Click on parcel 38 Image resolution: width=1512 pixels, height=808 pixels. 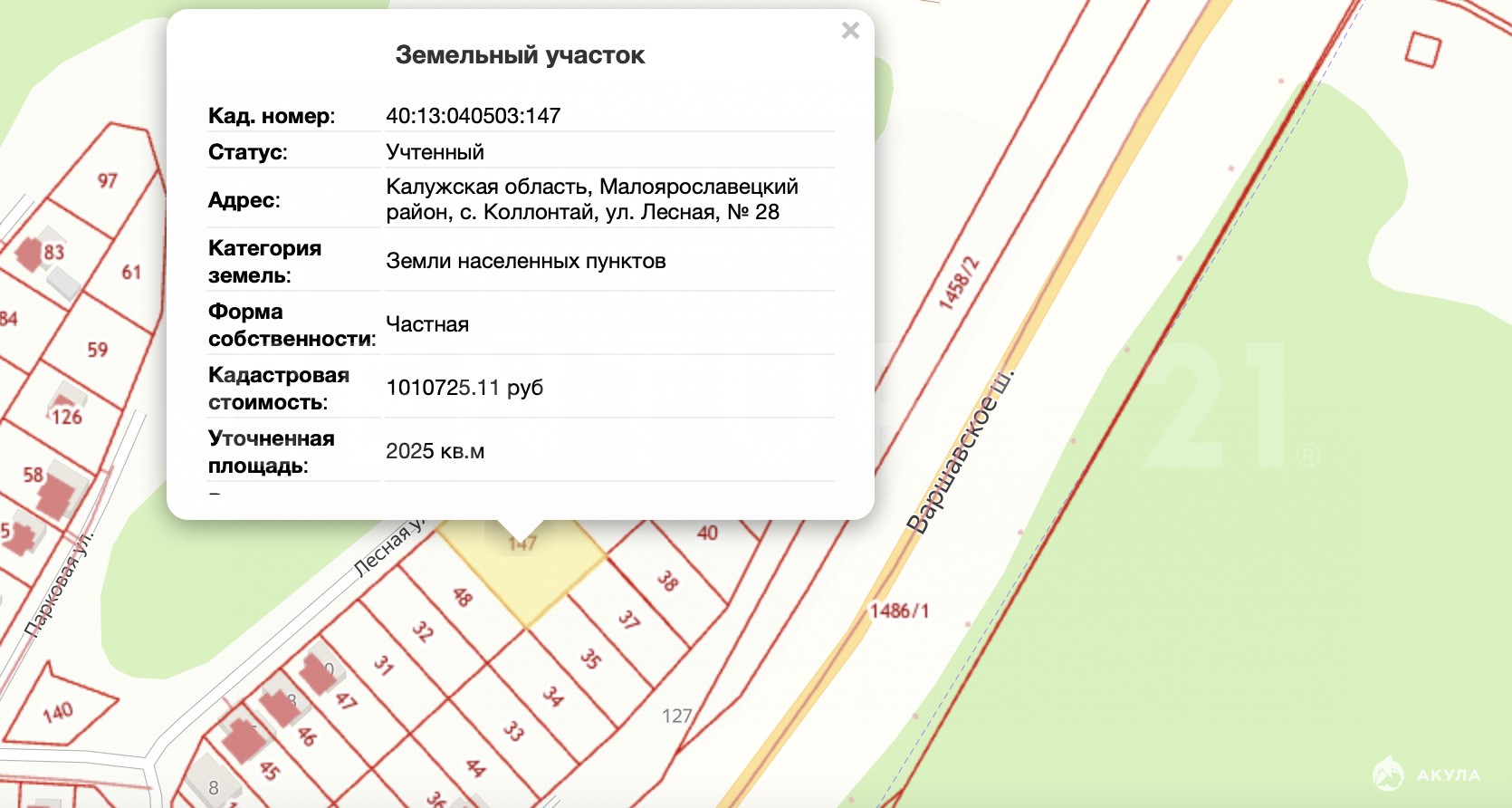click(667, 581)
